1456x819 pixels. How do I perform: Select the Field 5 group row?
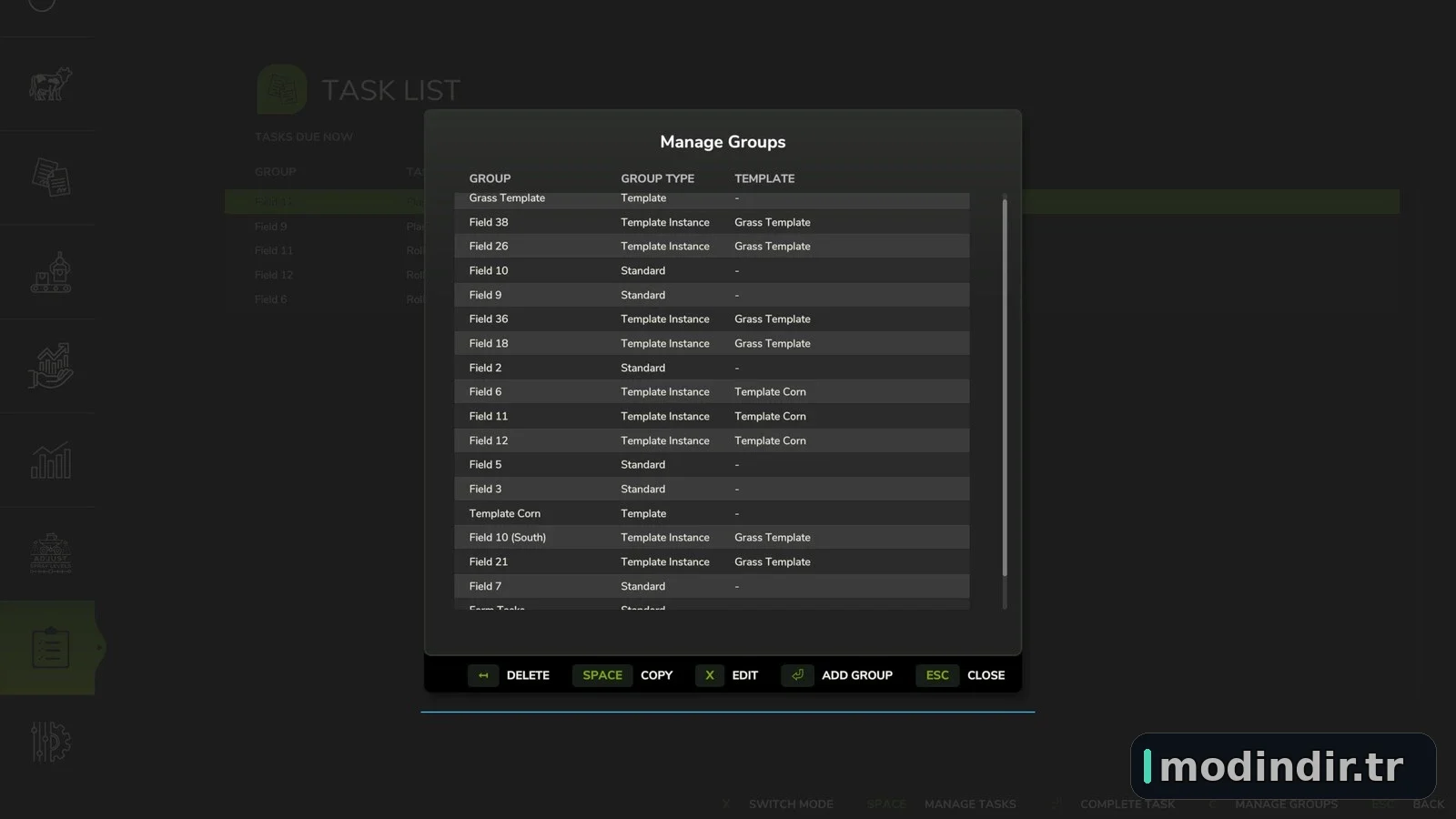[712, 465]
